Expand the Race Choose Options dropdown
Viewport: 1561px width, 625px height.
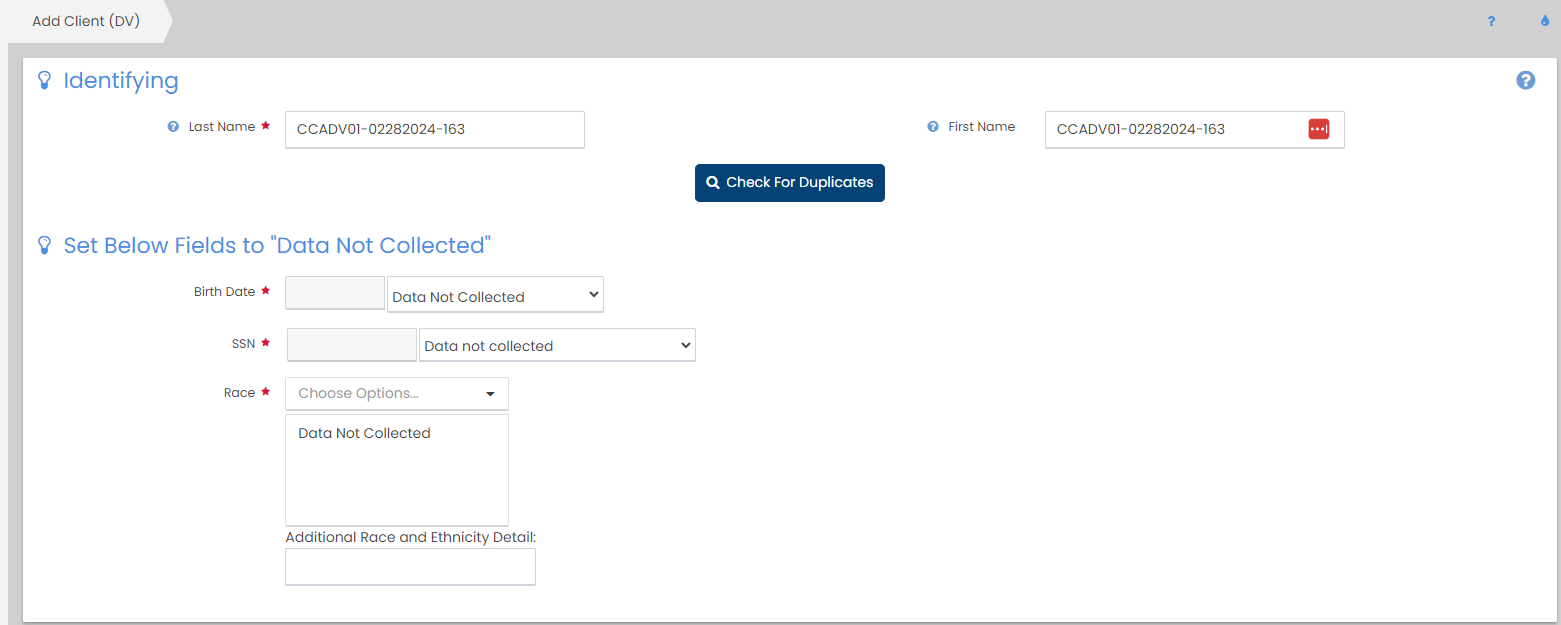tap(396, 393)
